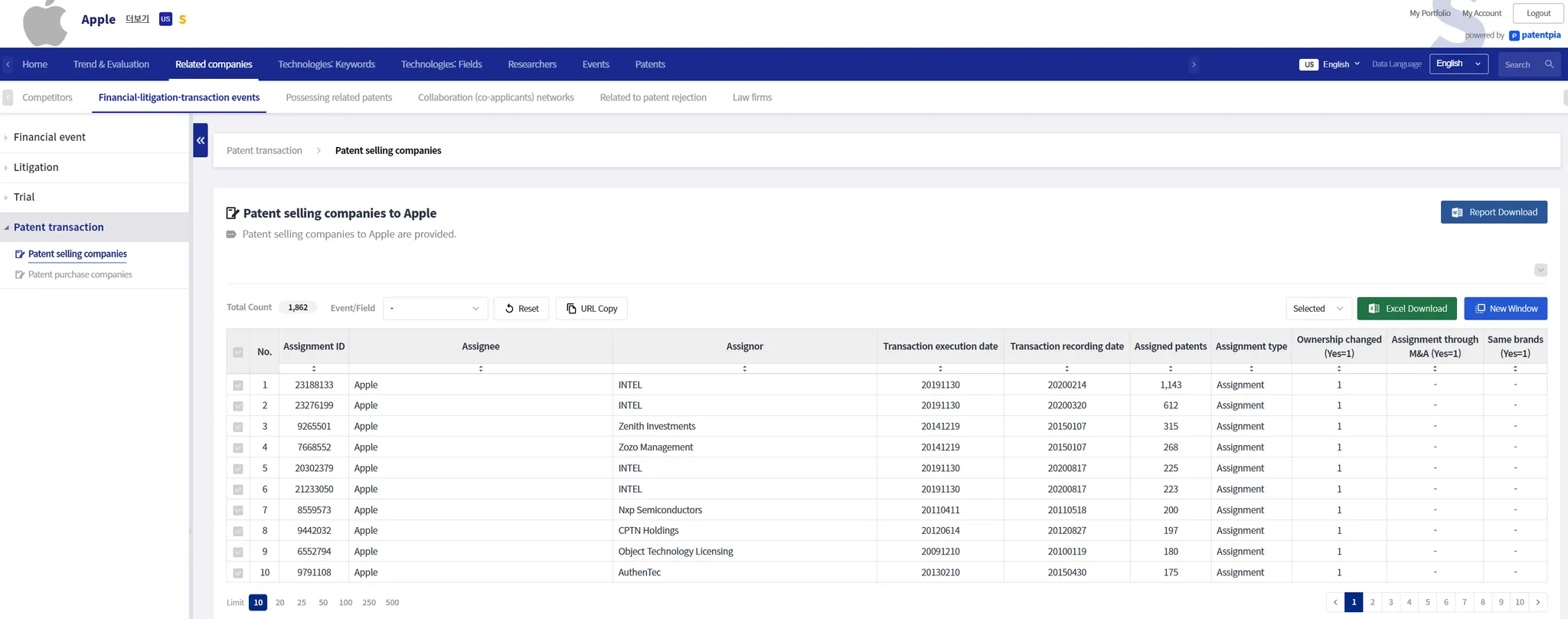Image resolution: width=1568 pixels, height=619 pixels.
Task: Check the row 1 INTEL checkbox
Action: (x=238, y=385)
